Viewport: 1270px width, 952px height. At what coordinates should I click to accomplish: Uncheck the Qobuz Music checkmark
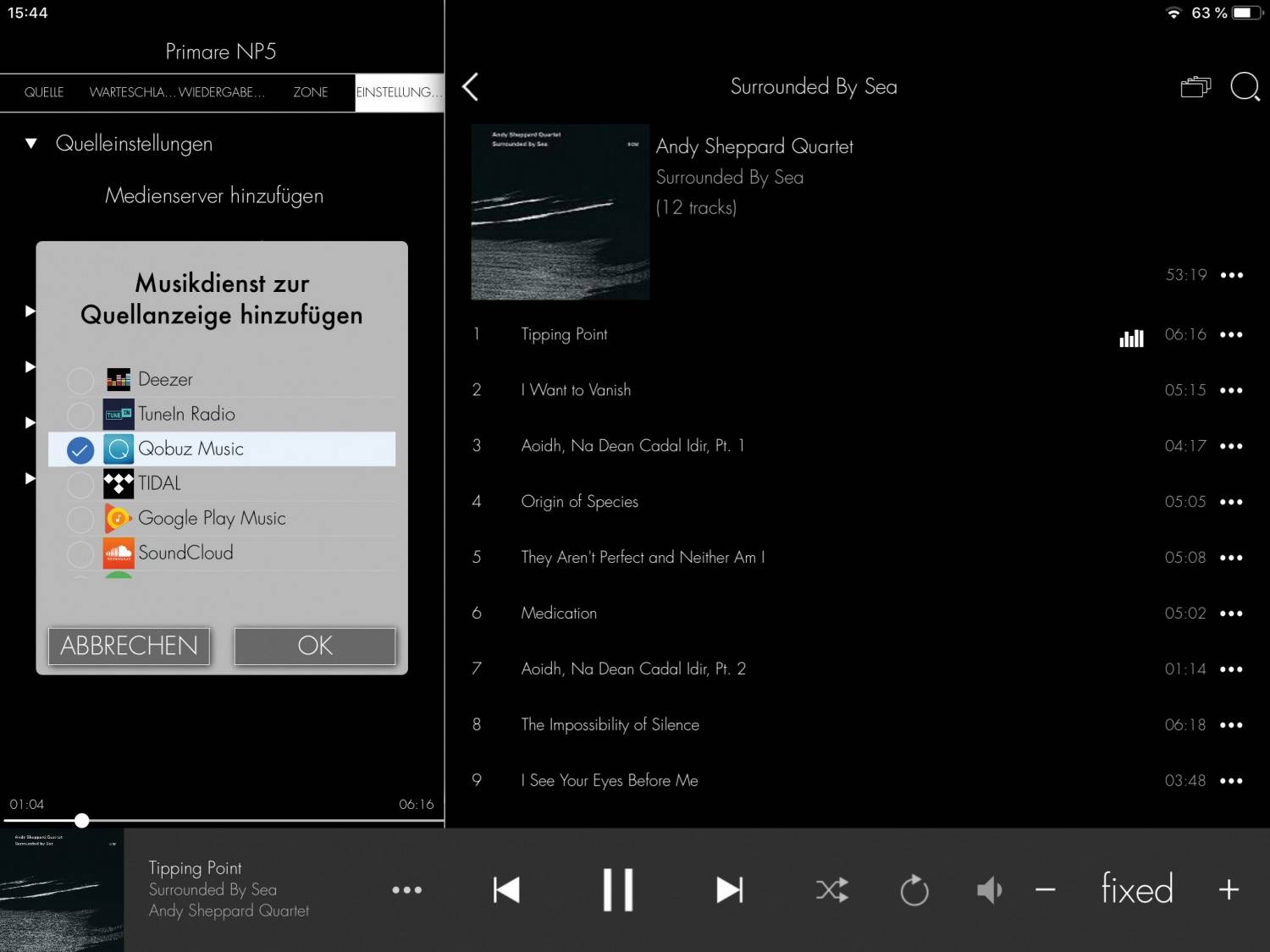click(80, 449)
